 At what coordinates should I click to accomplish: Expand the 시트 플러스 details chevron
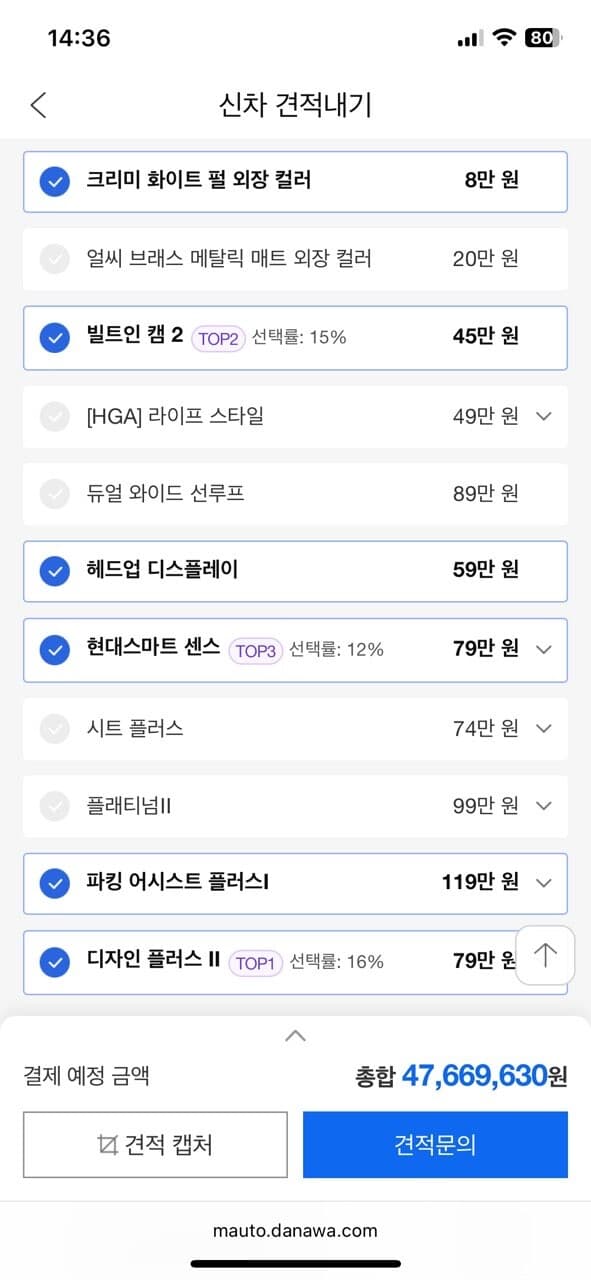pos(545,728)
